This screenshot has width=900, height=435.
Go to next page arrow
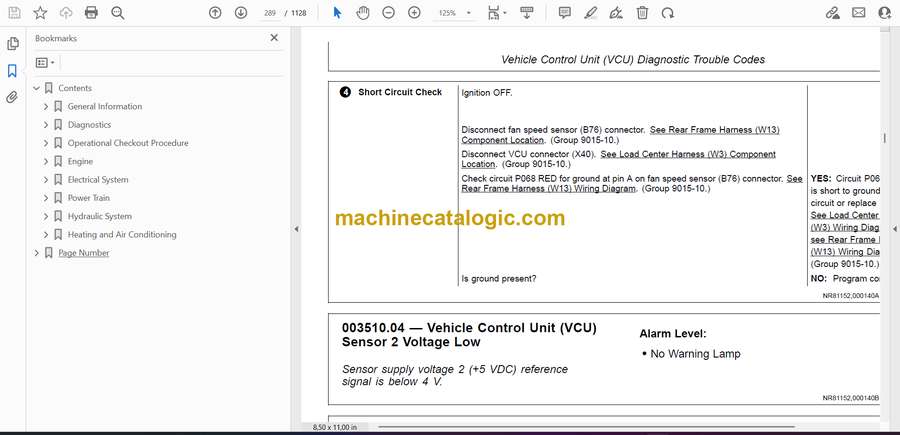[x=240, y=13]
